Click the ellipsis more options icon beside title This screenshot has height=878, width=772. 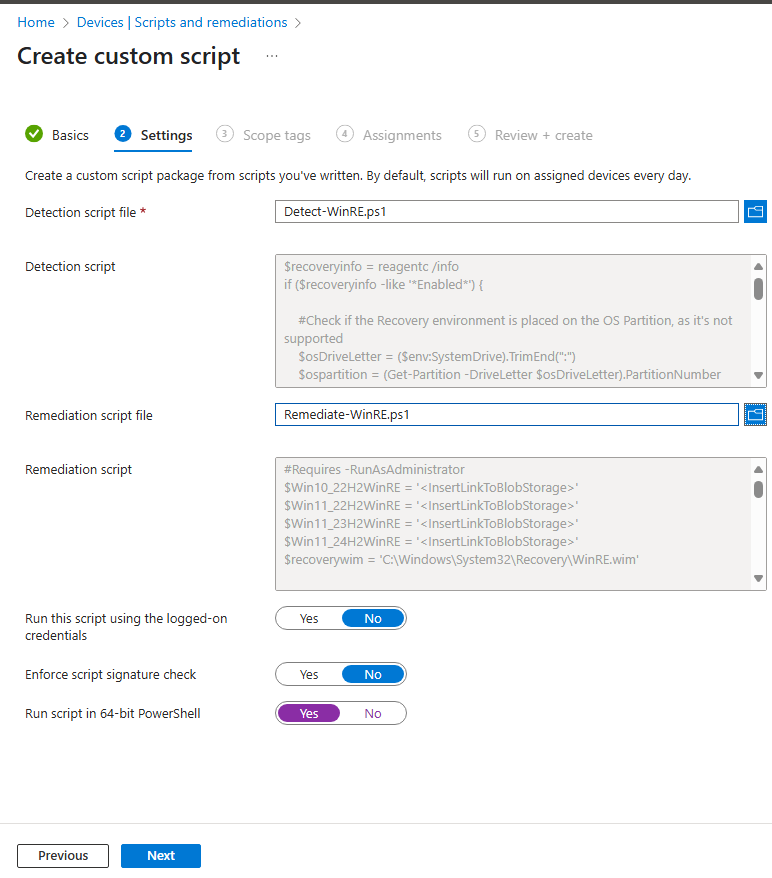point(272,56)
